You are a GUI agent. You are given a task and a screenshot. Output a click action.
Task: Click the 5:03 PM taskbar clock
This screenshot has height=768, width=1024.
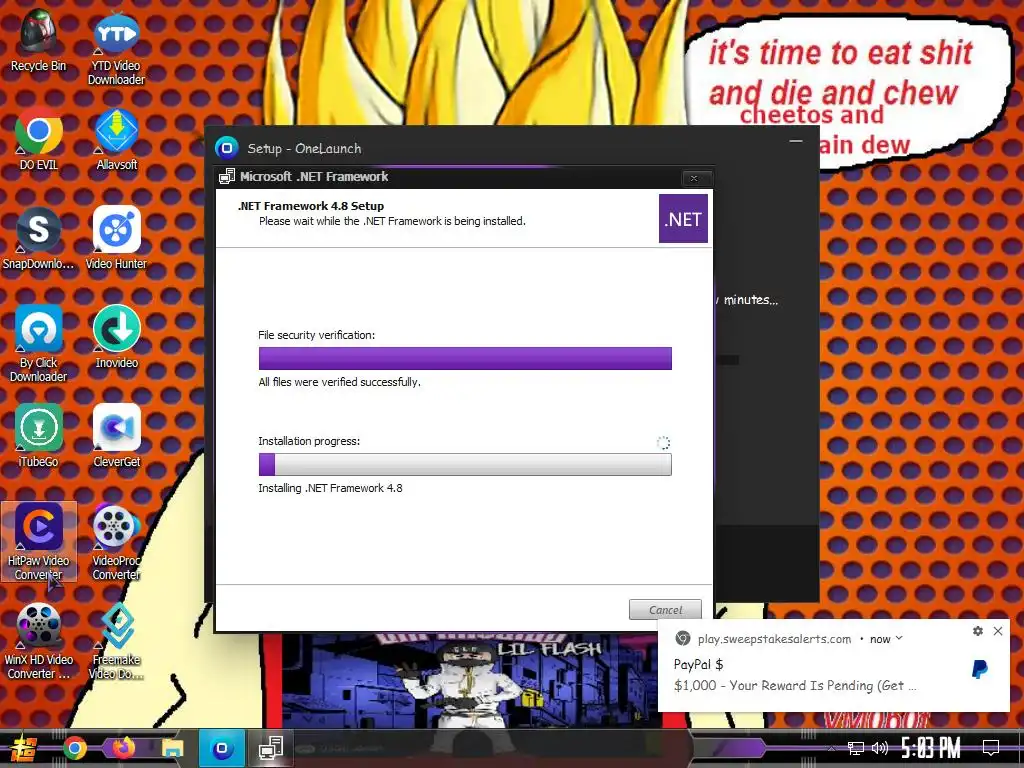[931, 748]
